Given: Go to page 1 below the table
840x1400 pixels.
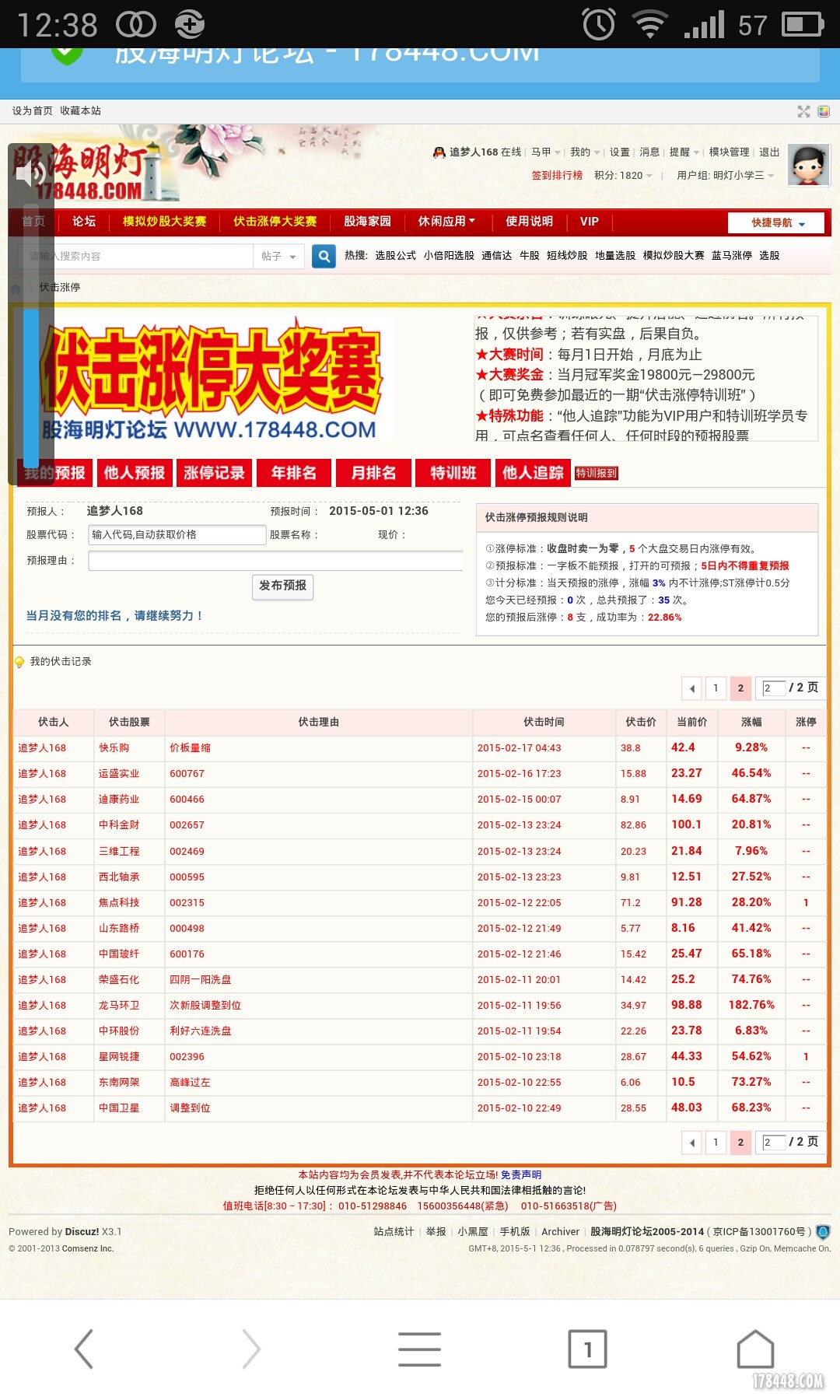Looking at the screenshot, I should point(716,1142).
